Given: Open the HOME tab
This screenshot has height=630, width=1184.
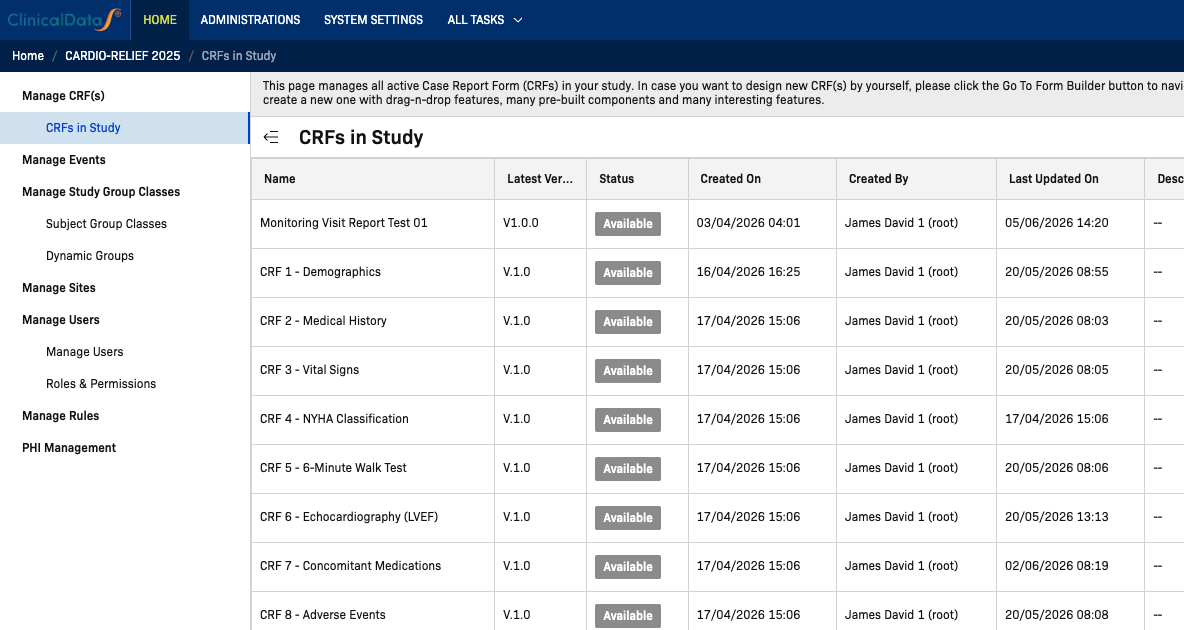Looking at the screenshot, I should click(x=160, y=20).
